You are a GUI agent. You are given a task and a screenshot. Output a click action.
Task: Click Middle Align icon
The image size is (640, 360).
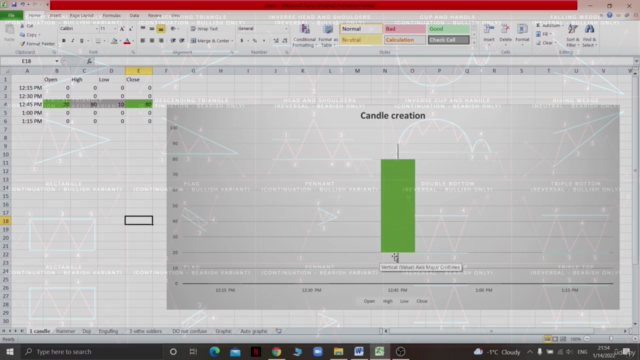[x=152, y=29]
